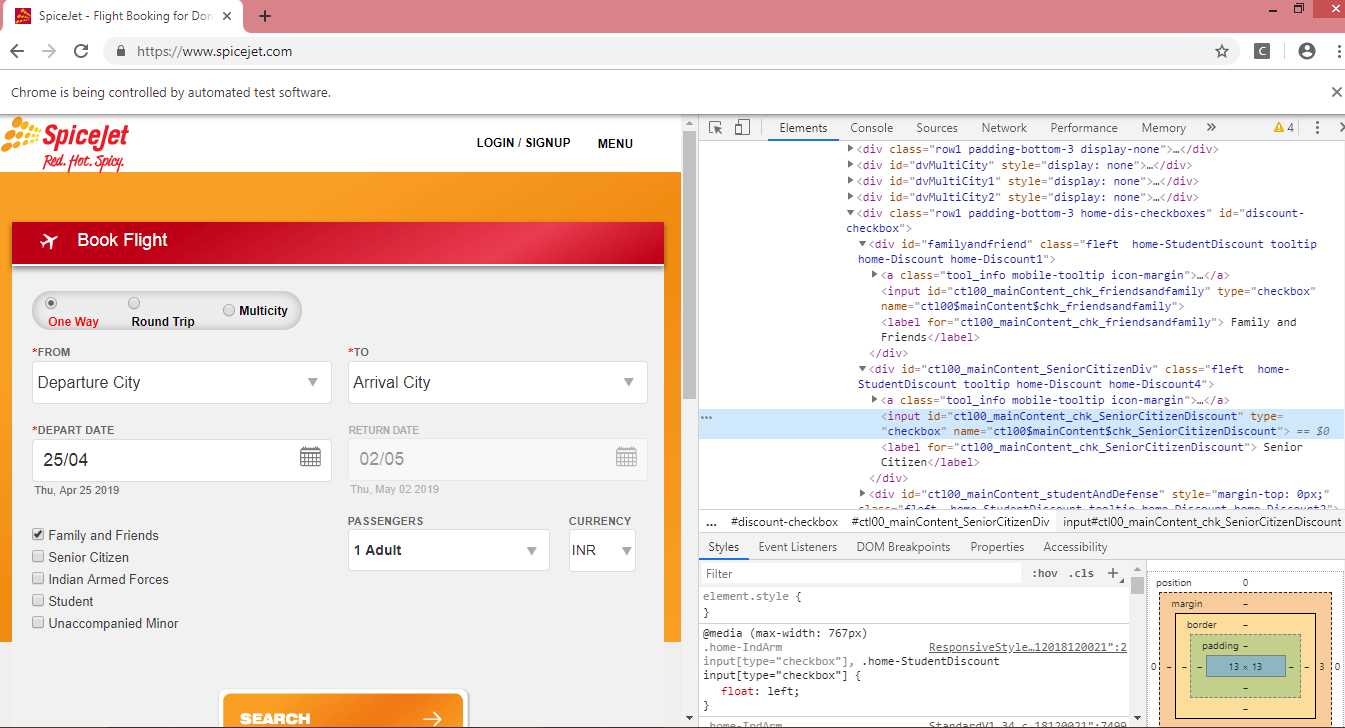1345x728 pixels.
Task: Click the SpiceJet logo
Action: (x=66, y=145)
